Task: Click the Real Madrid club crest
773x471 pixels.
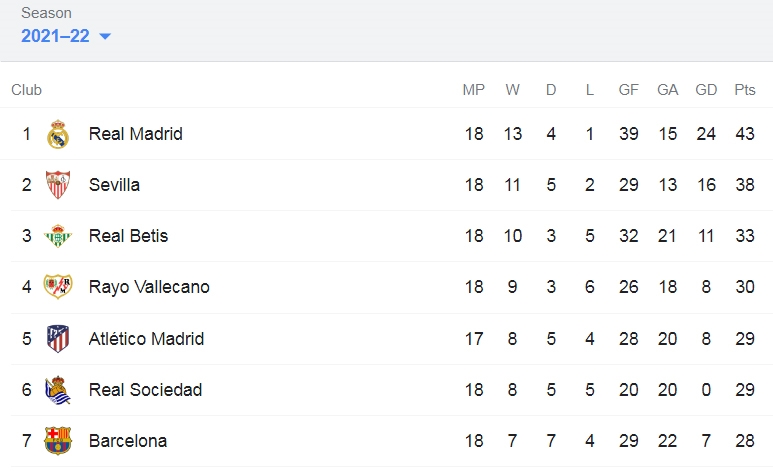Action: coord(58,134)
